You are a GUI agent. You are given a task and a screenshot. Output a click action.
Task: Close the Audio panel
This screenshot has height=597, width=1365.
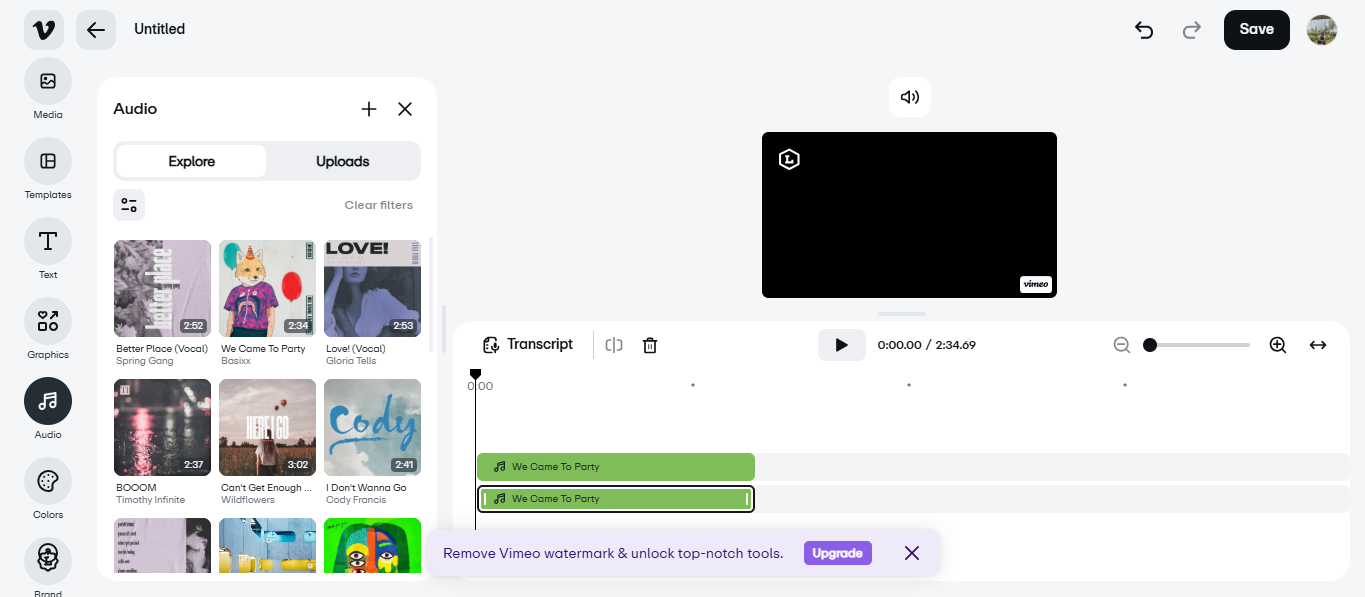(x=405, y=109)
